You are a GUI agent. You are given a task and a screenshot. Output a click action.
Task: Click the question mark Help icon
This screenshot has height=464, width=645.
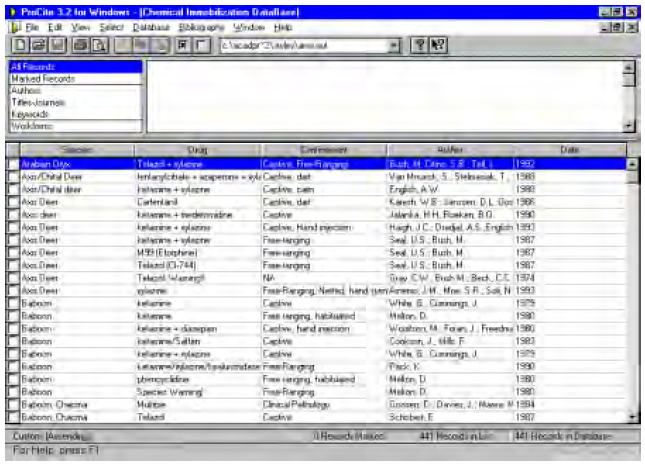pyautogui.click(x=419, y=45)
